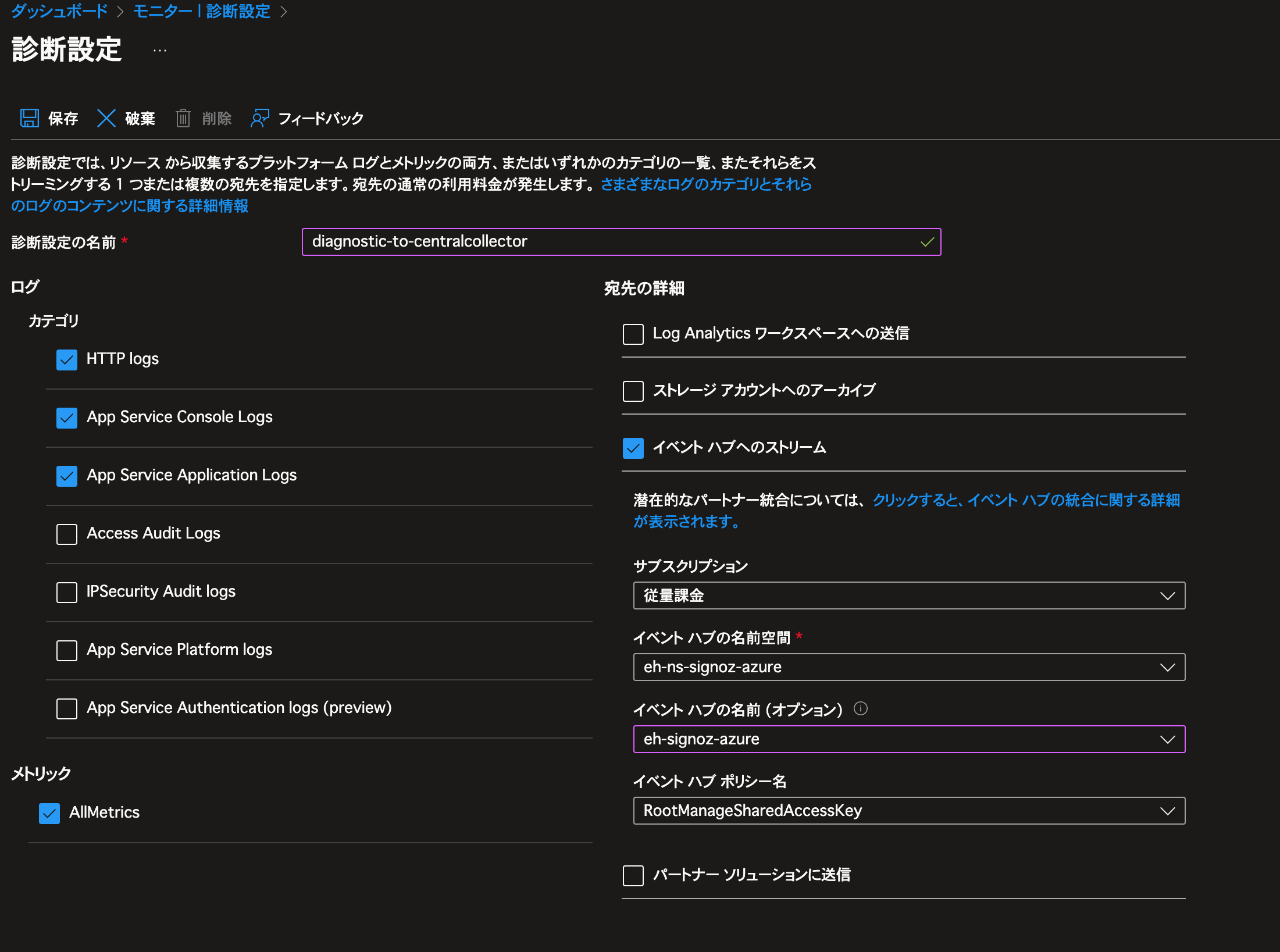Enable the Access Audit Logs checkbox
1280x952 pixels.
[67, 534]
